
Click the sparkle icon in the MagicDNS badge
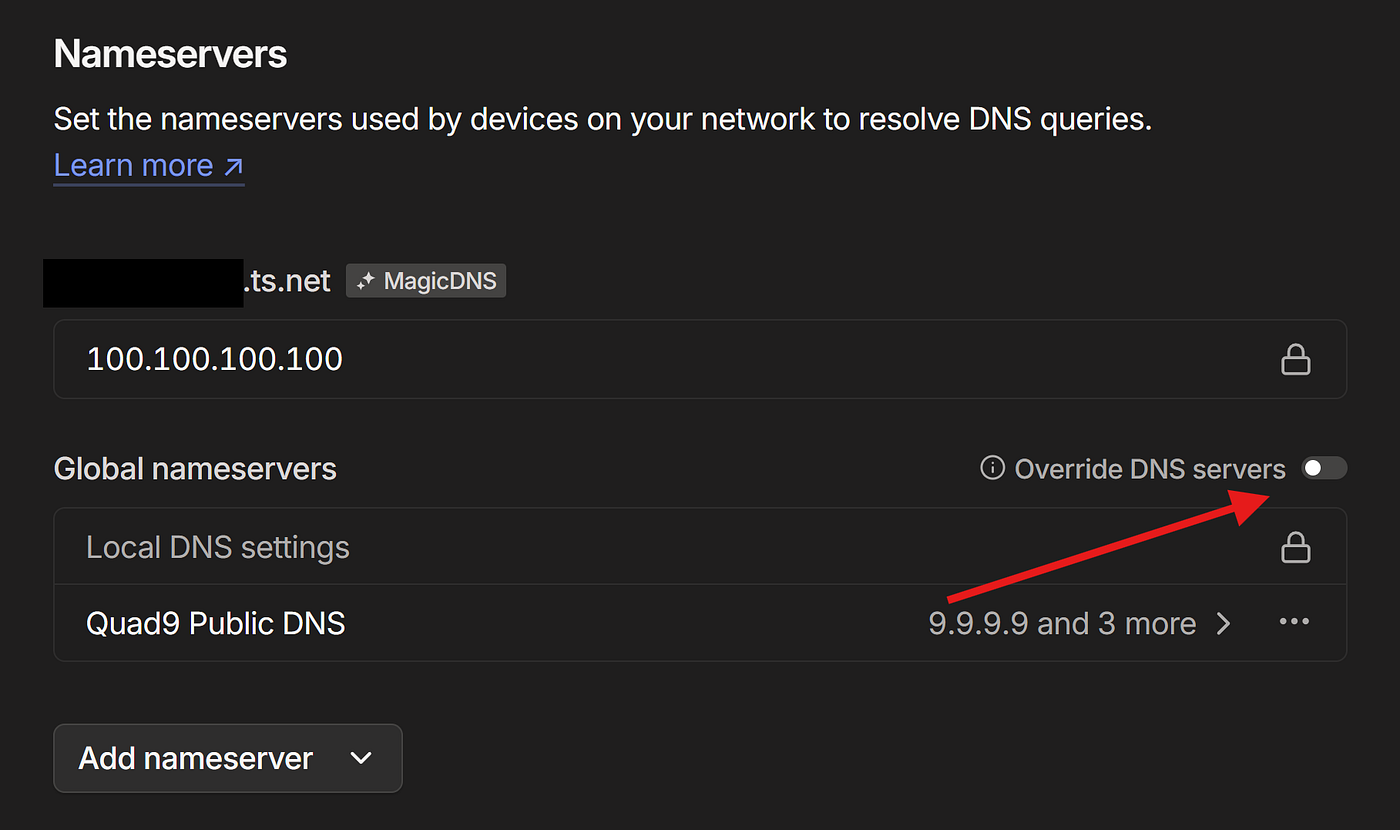coord(365,282)
